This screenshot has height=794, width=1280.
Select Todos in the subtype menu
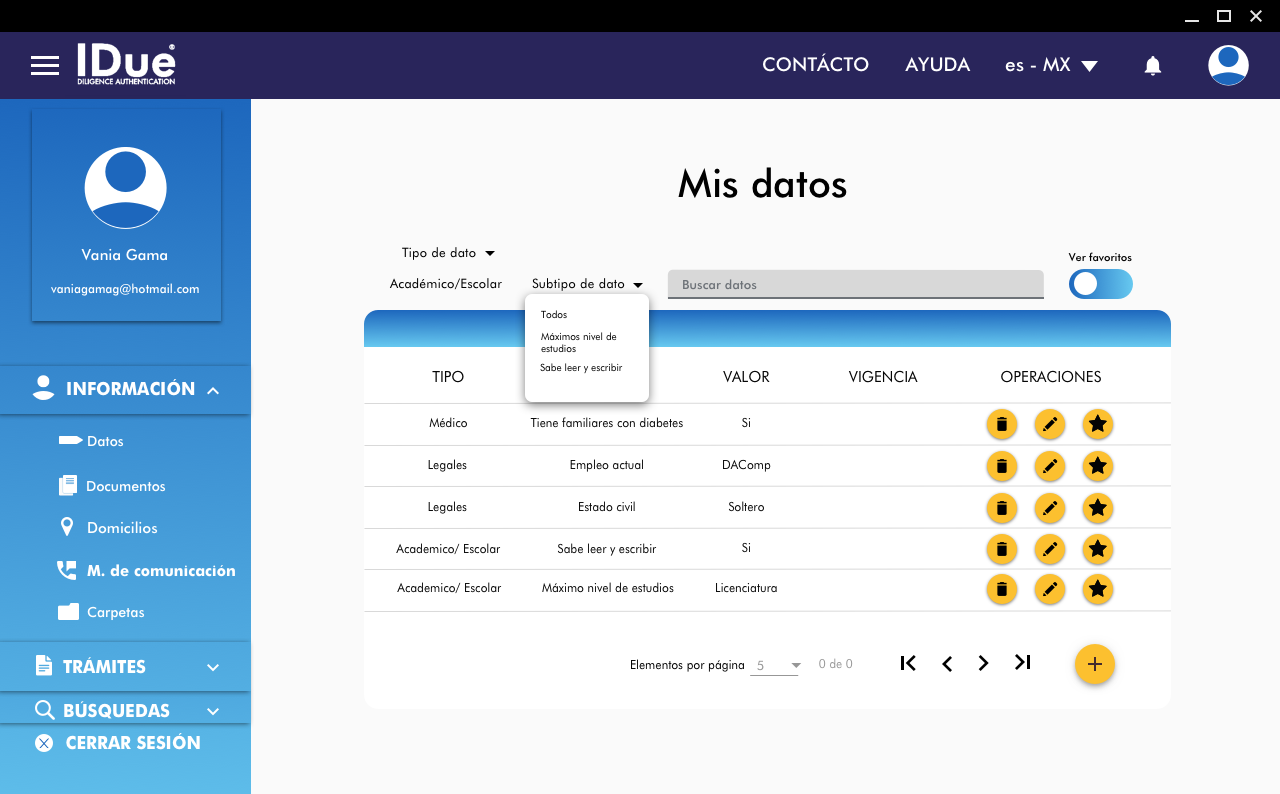click(x=554, y=315)
